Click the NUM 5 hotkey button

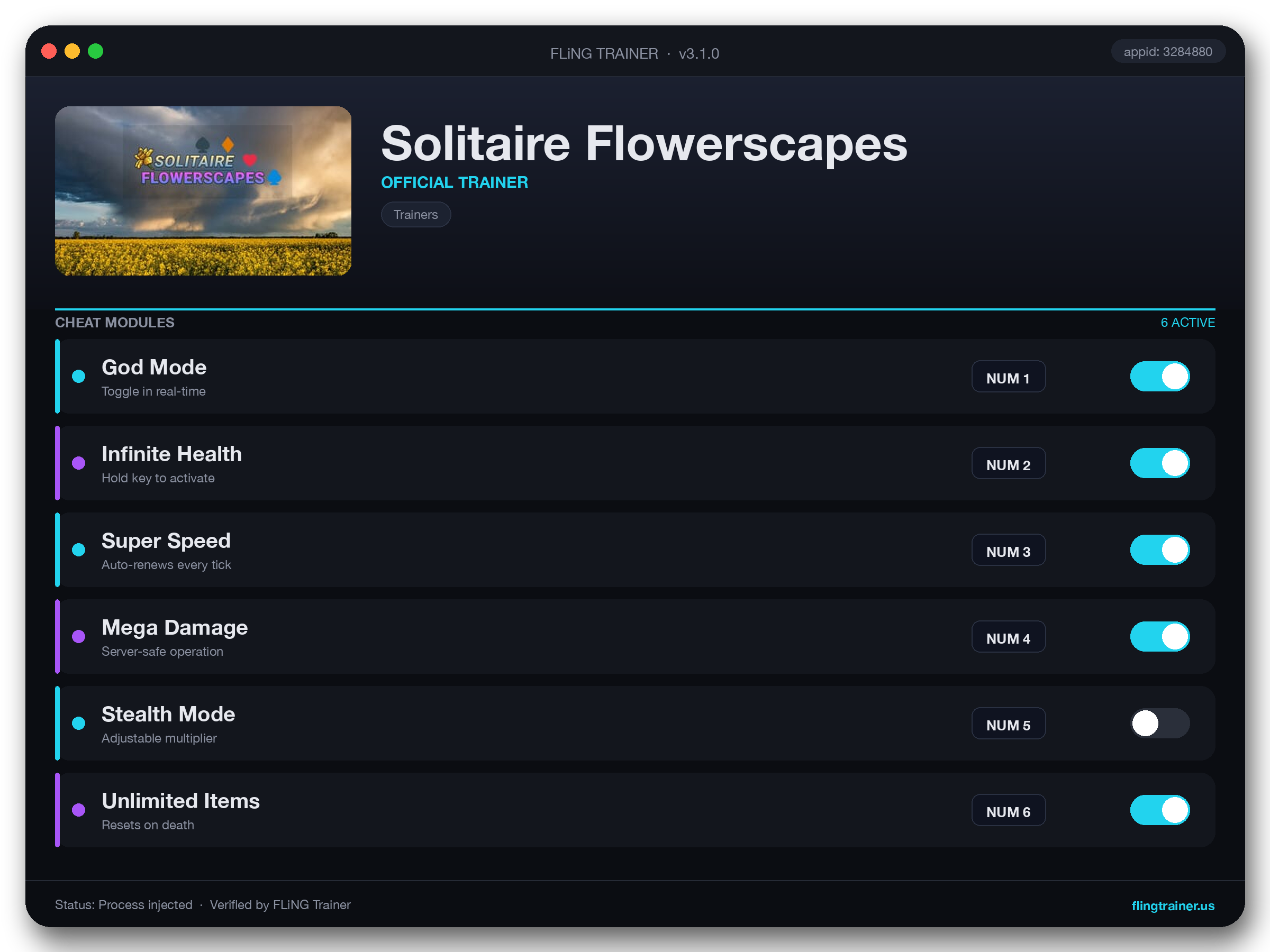click(1008, 724)
